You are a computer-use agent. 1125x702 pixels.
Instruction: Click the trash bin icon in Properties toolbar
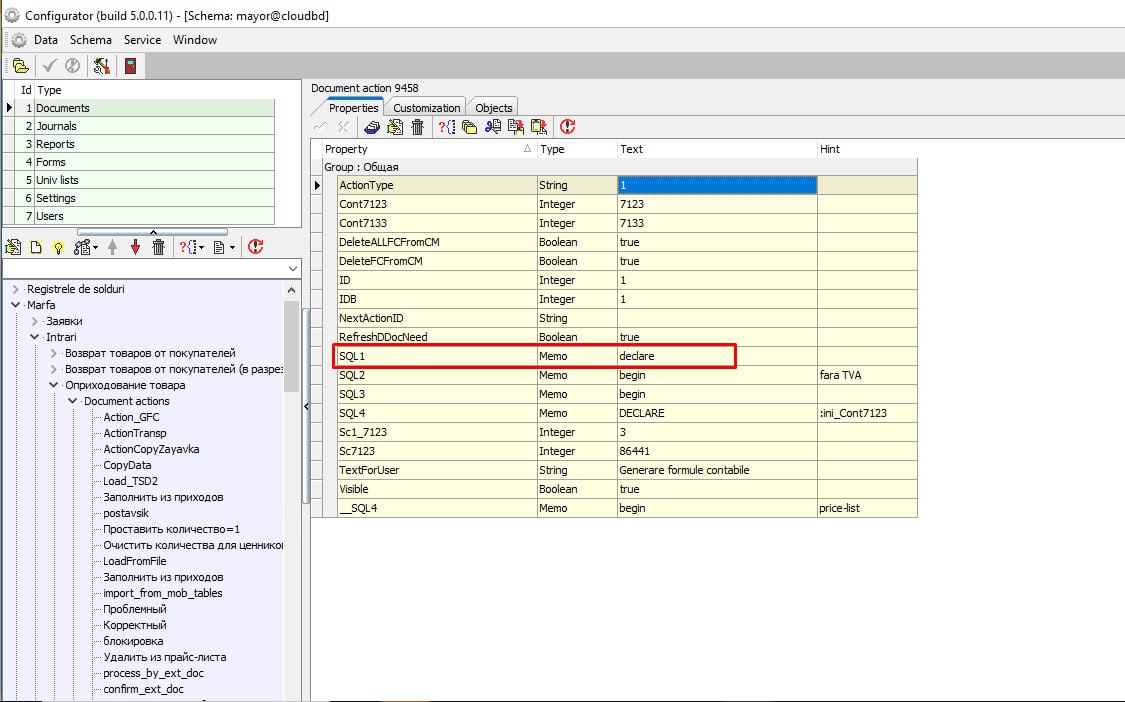pyautogui.click(x=418, y=127)
